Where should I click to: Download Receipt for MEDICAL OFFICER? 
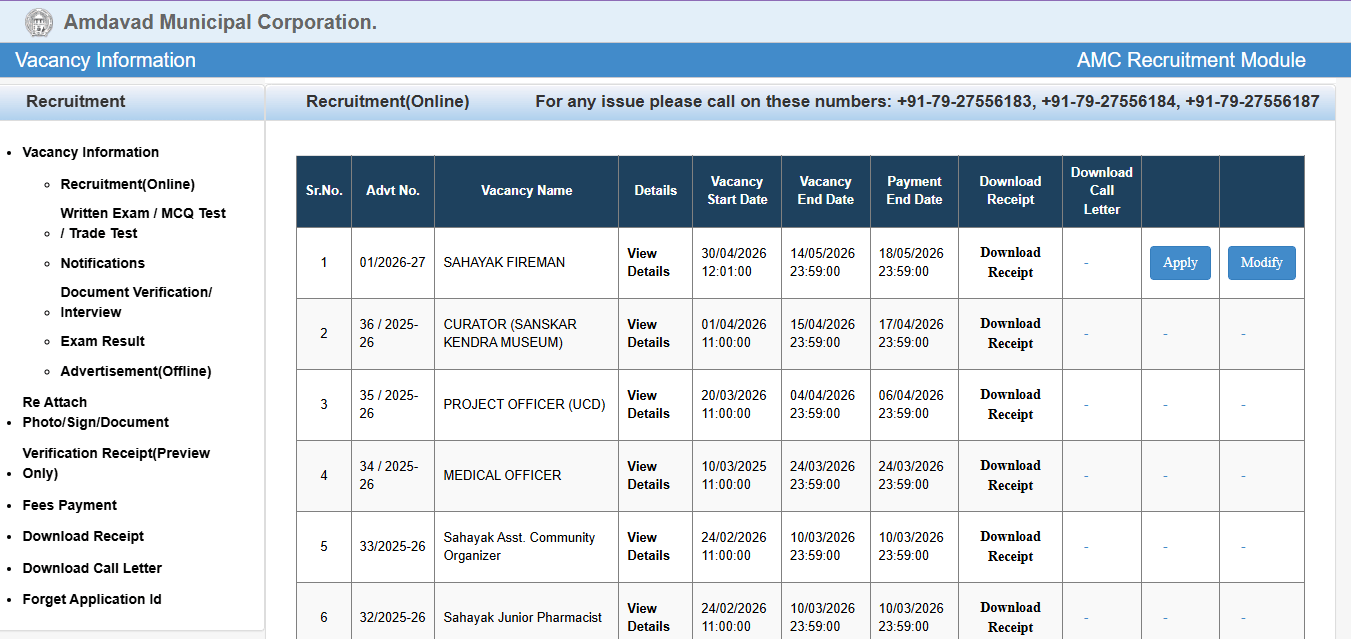click(1010, 475)
